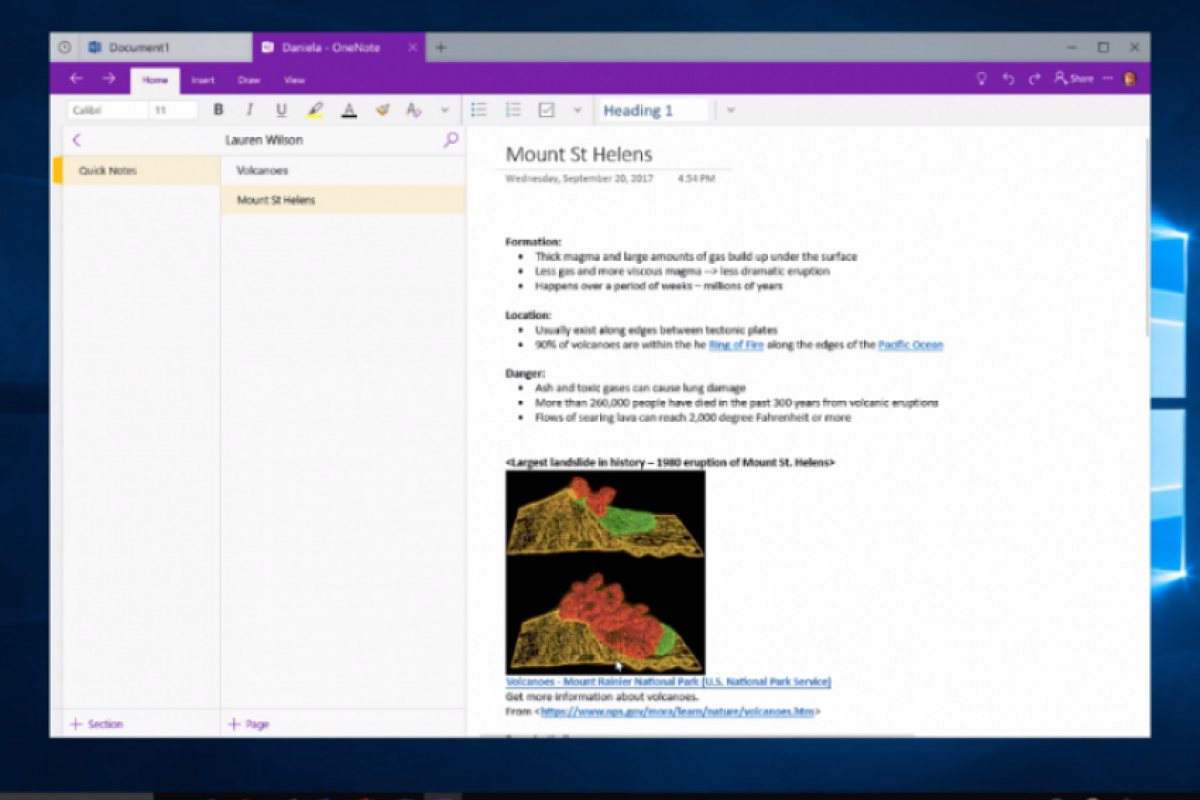Image resolution: width=1200 pixels, height=800 pixels.
Task: Open the font size 11 box
Action: coord(173,110)
